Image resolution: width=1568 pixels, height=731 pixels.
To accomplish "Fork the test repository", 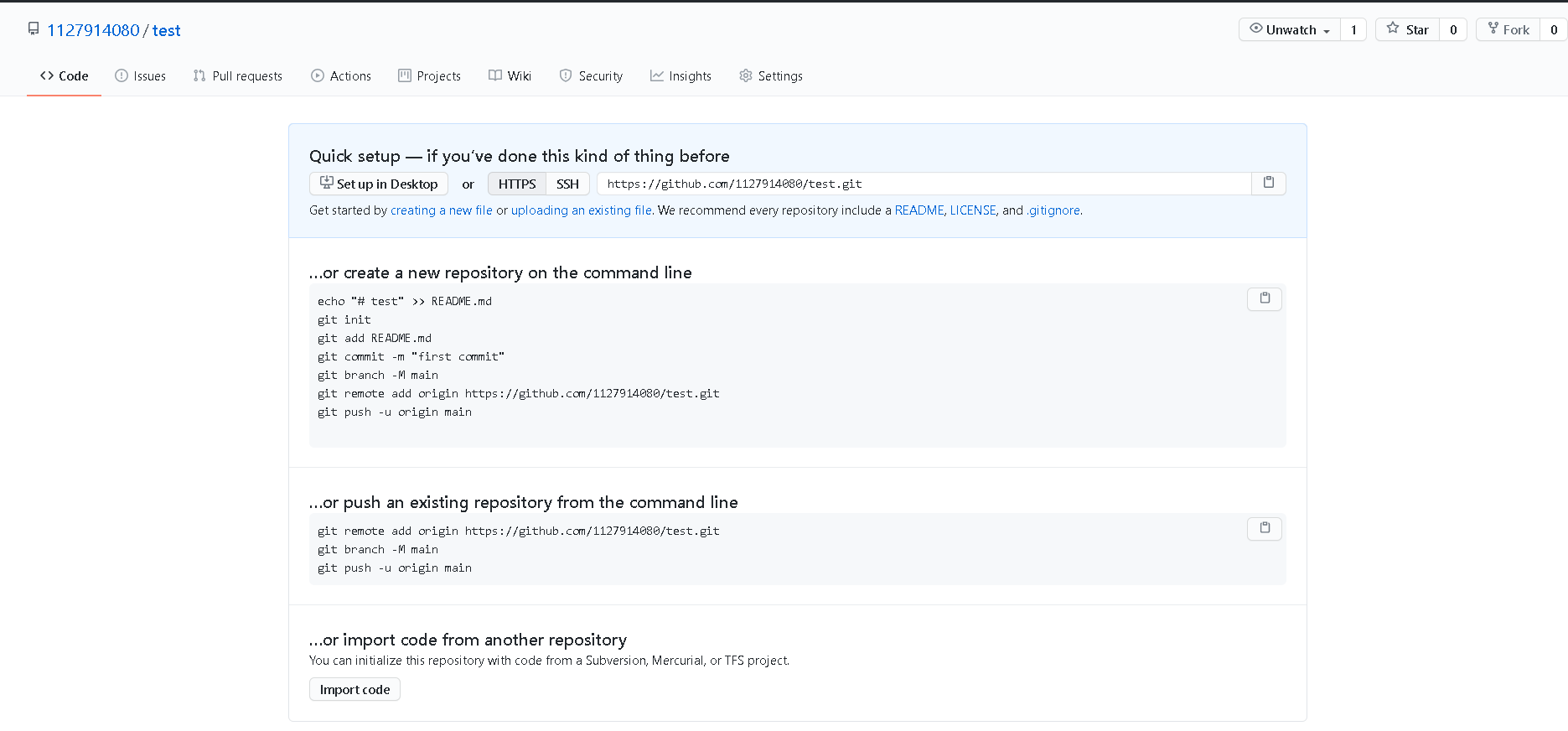I will tap(1508, 29).
